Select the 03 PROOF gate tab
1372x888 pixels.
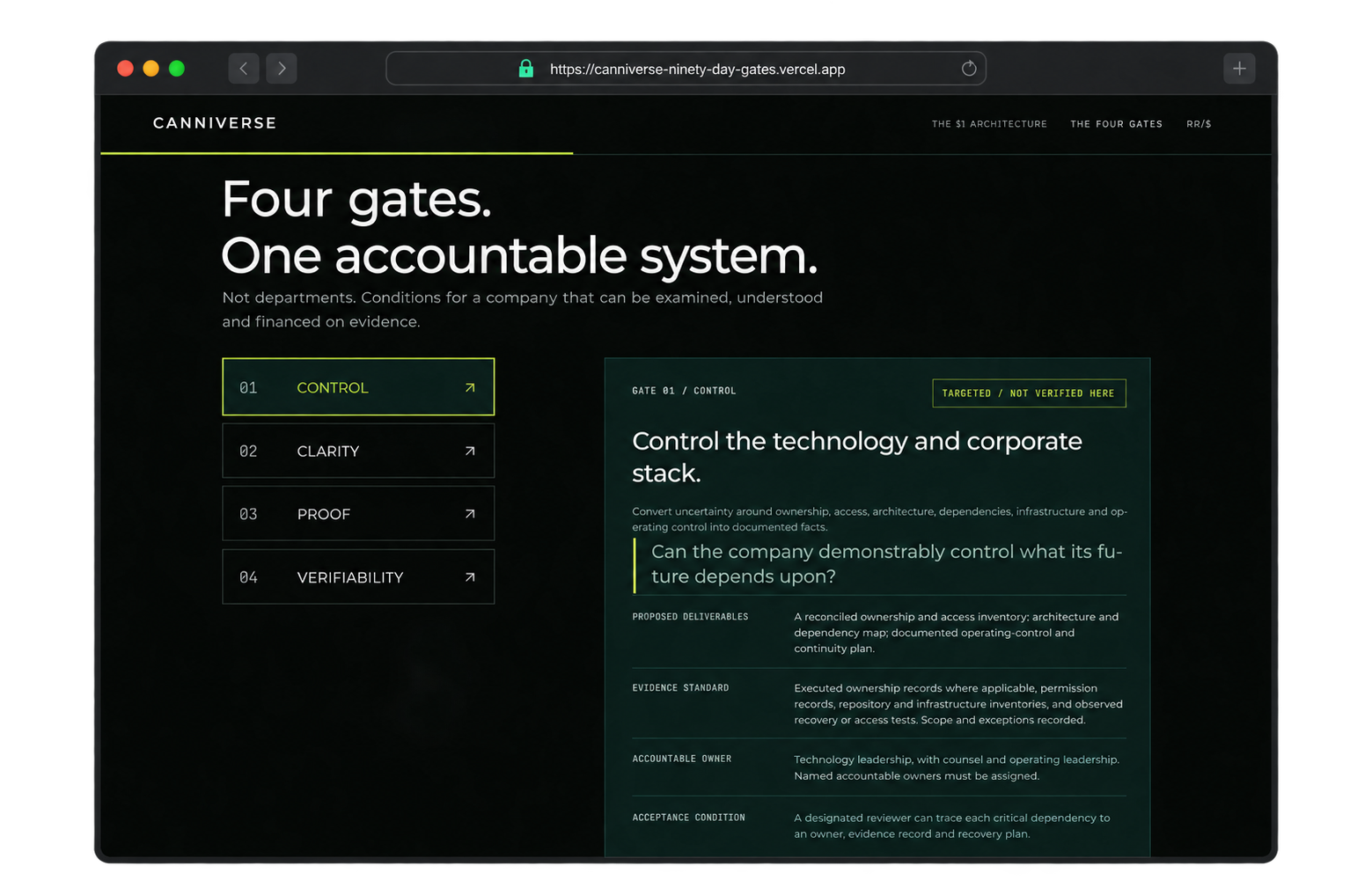pos(358,514)
